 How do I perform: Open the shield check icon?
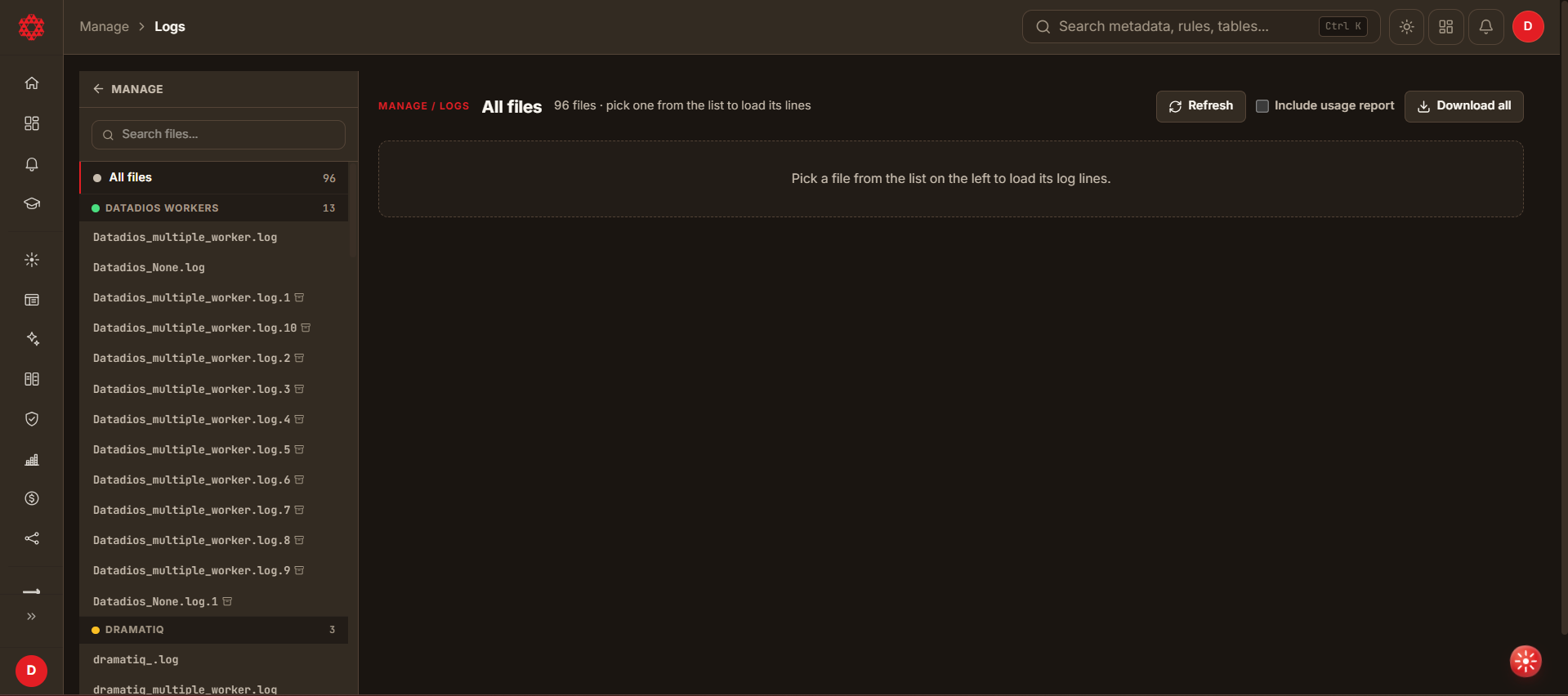pyautogui.click(x=32, y=419)
